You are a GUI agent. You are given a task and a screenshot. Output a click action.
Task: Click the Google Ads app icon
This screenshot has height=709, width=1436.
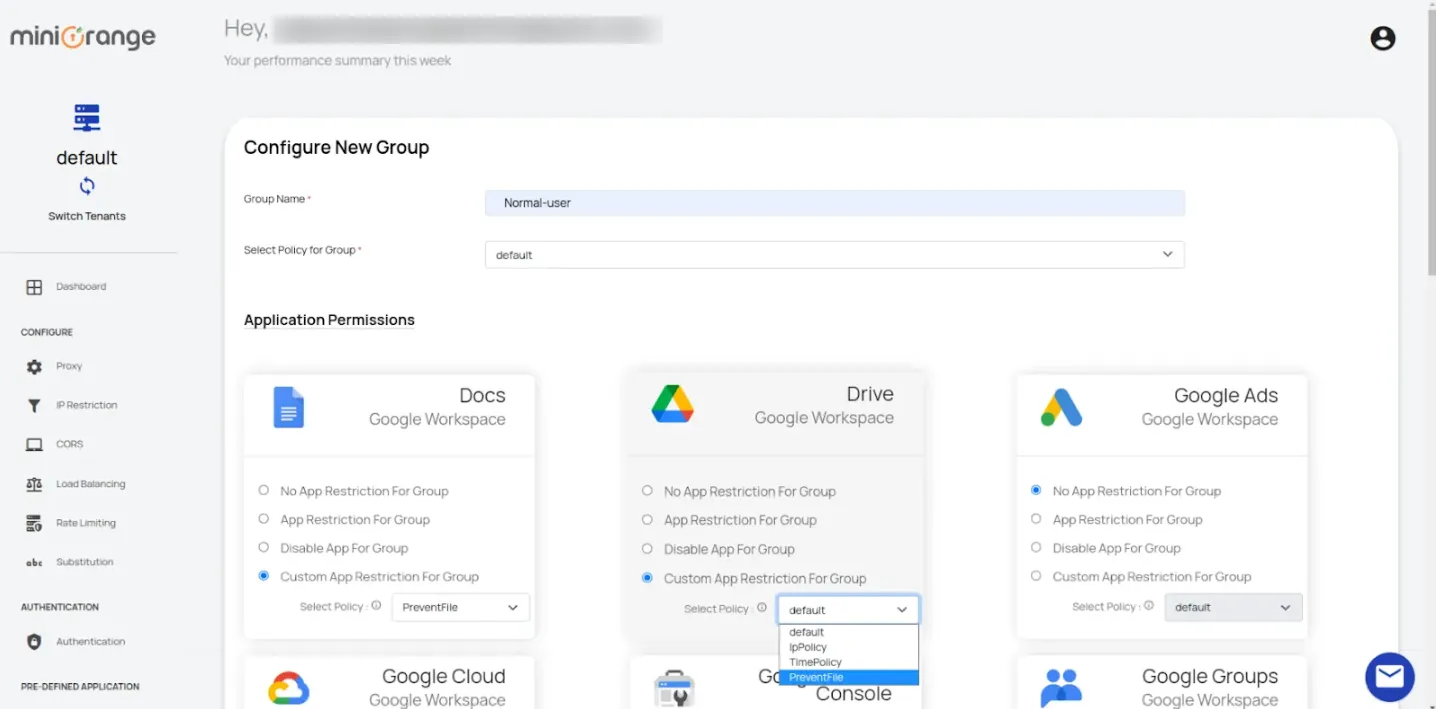point(1061,407)
